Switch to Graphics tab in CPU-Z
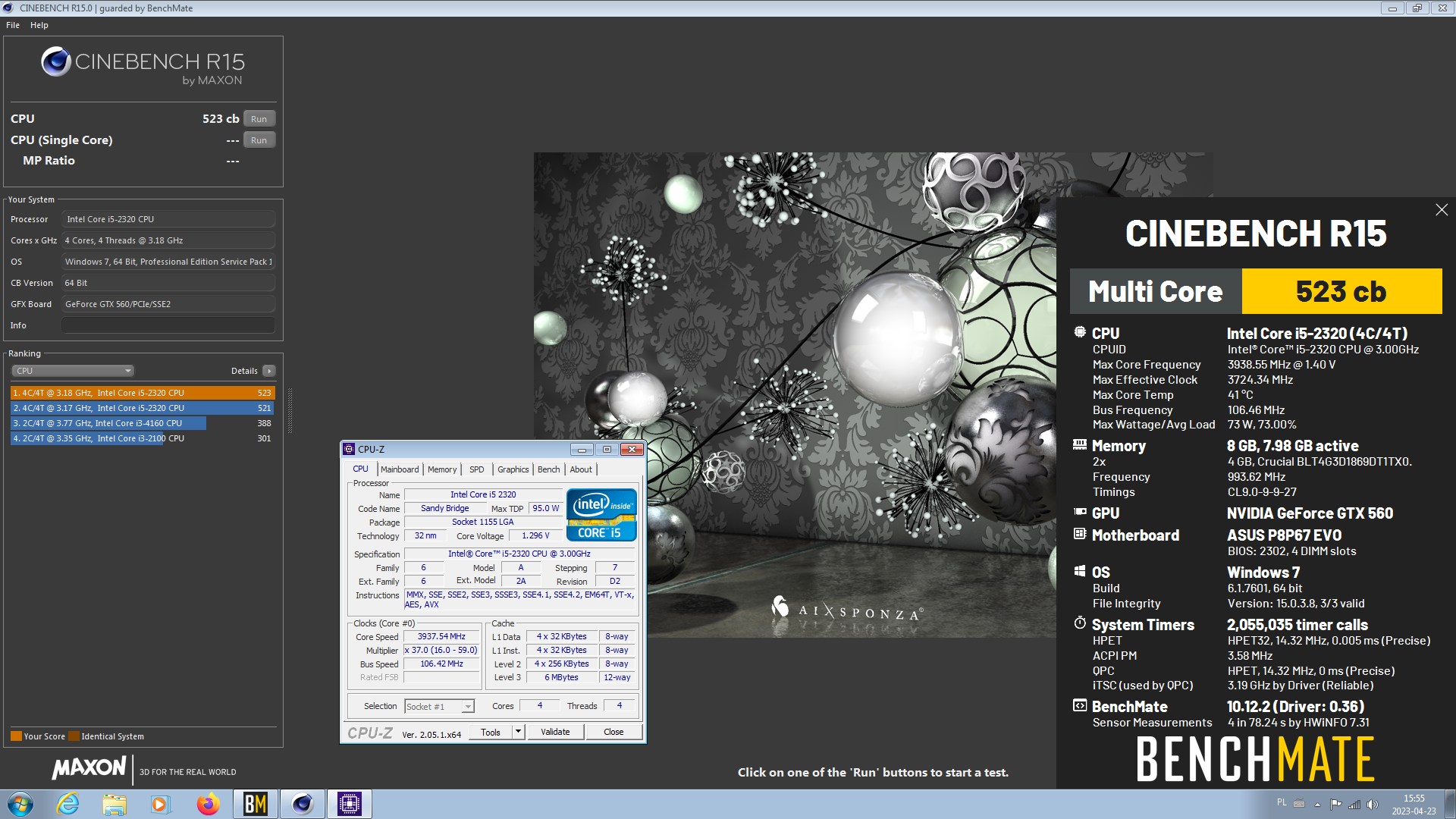This screenshot has height=819, width=1456. [513, 469]
